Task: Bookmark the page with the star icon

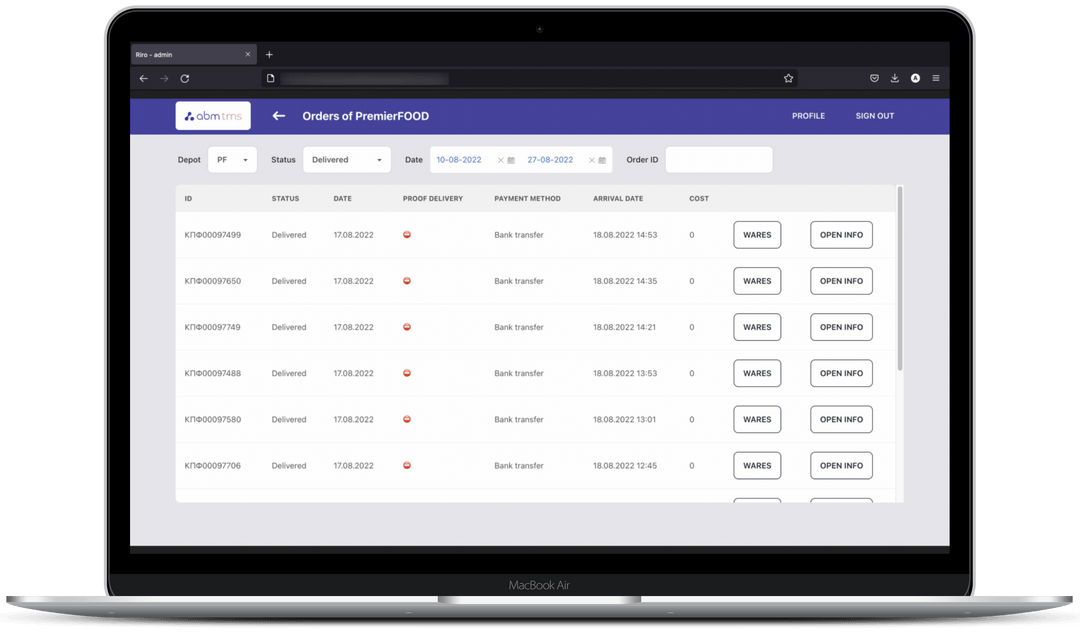Action: [789, 78]
